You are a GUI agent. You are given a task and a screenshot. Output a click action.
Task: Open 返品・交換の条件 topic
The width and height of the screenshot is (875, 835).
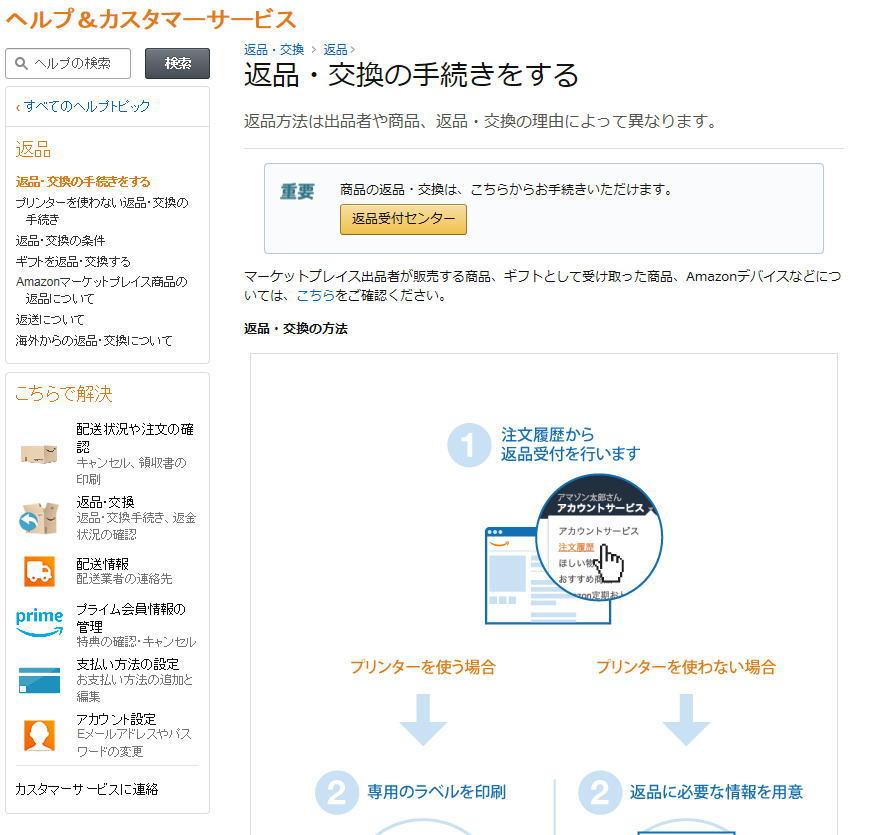tap(60, 241)
